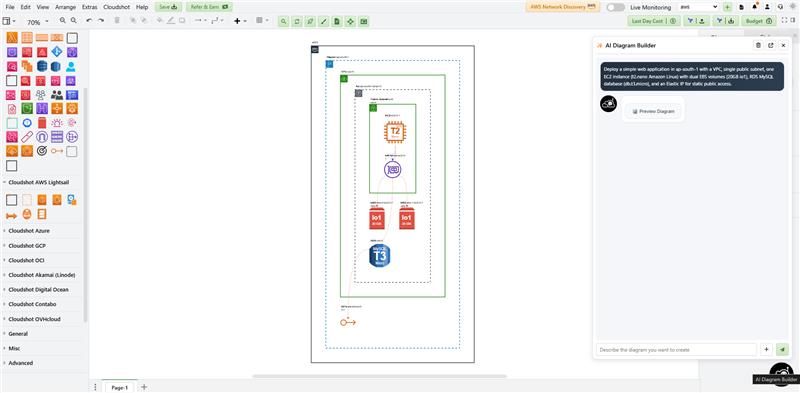Open the Cloudshot menu
The height and width of the screenshot is (393, 800).
[116, 7]
